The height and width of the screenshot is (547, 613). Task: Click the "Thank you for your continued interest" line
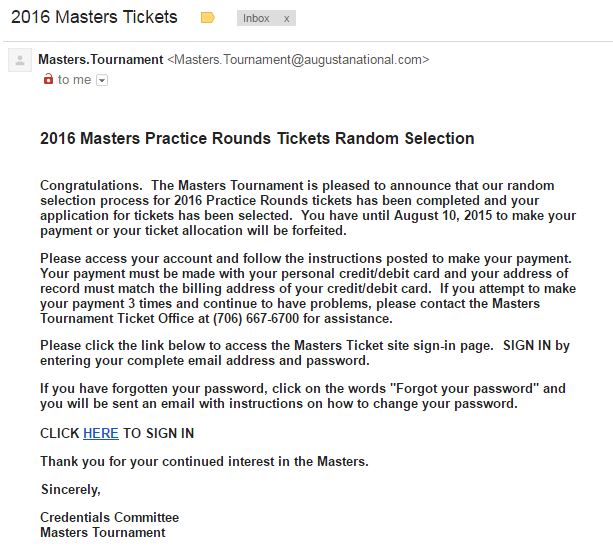coord(204,461)
